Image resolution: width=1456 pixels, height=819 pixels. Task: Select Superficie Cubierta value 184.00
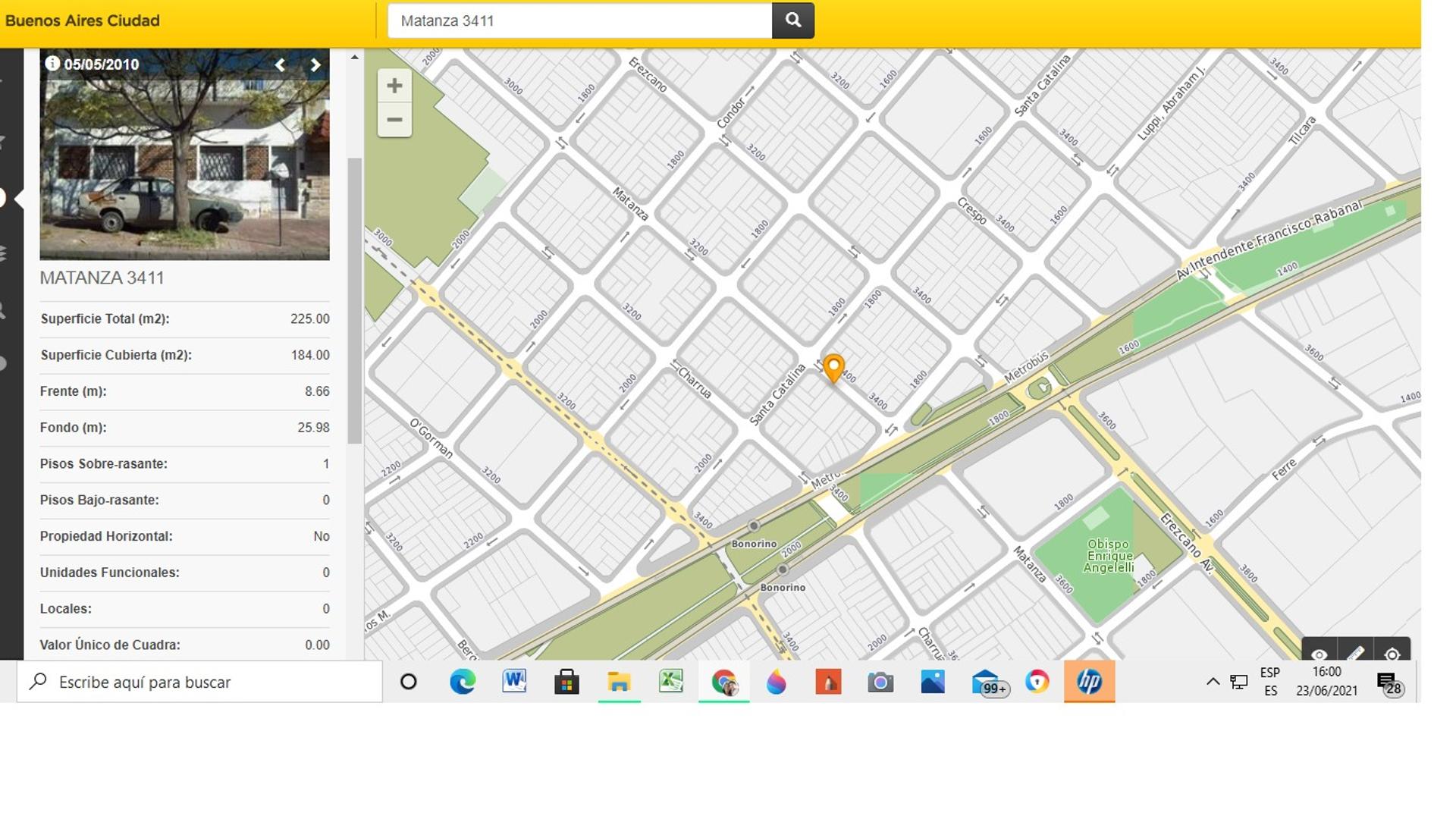[x=309, y=355]
